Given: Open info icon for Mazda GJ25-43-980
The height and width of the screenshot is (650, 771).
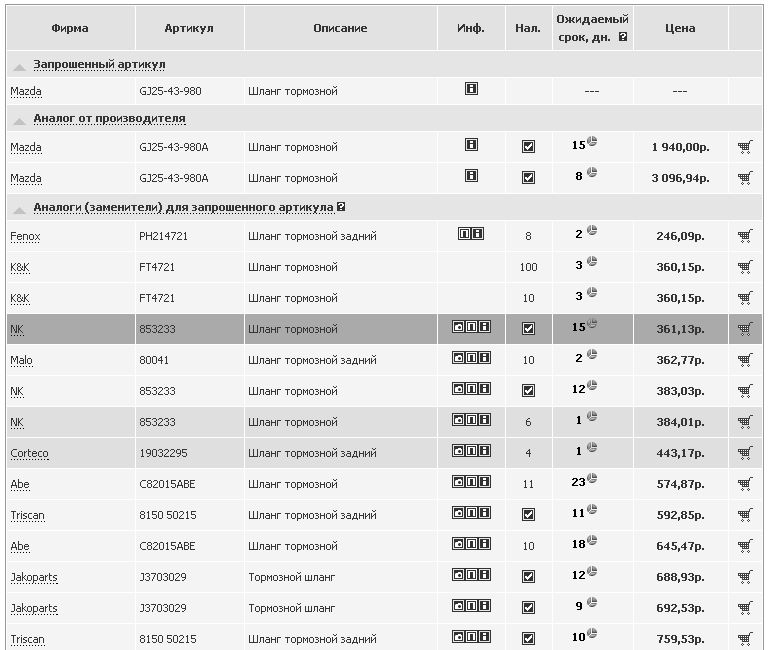Looking at the screenshot, I should [x=471, y=89].
